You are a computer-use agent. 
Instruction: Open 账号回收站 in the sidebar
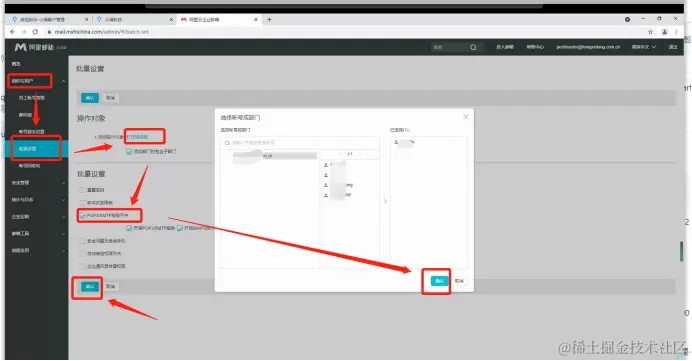29,166
